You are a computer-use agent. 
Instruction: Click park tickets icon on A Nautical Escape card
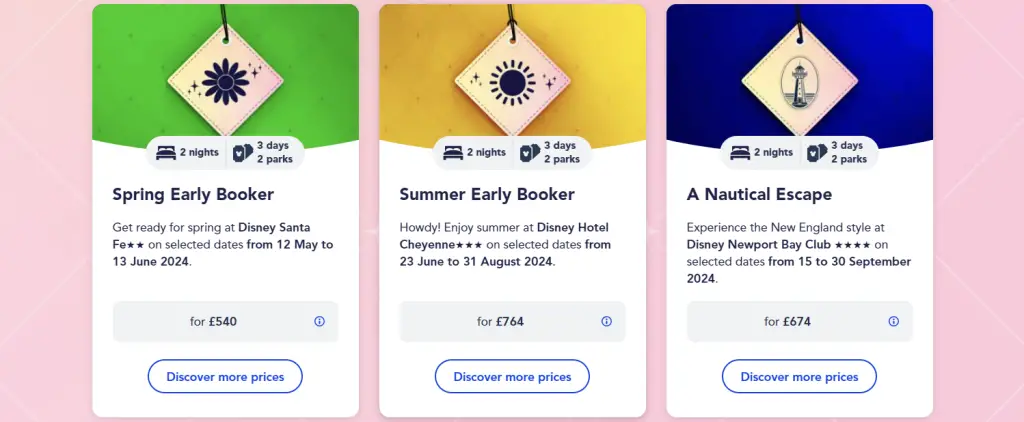tap(818, 152)
